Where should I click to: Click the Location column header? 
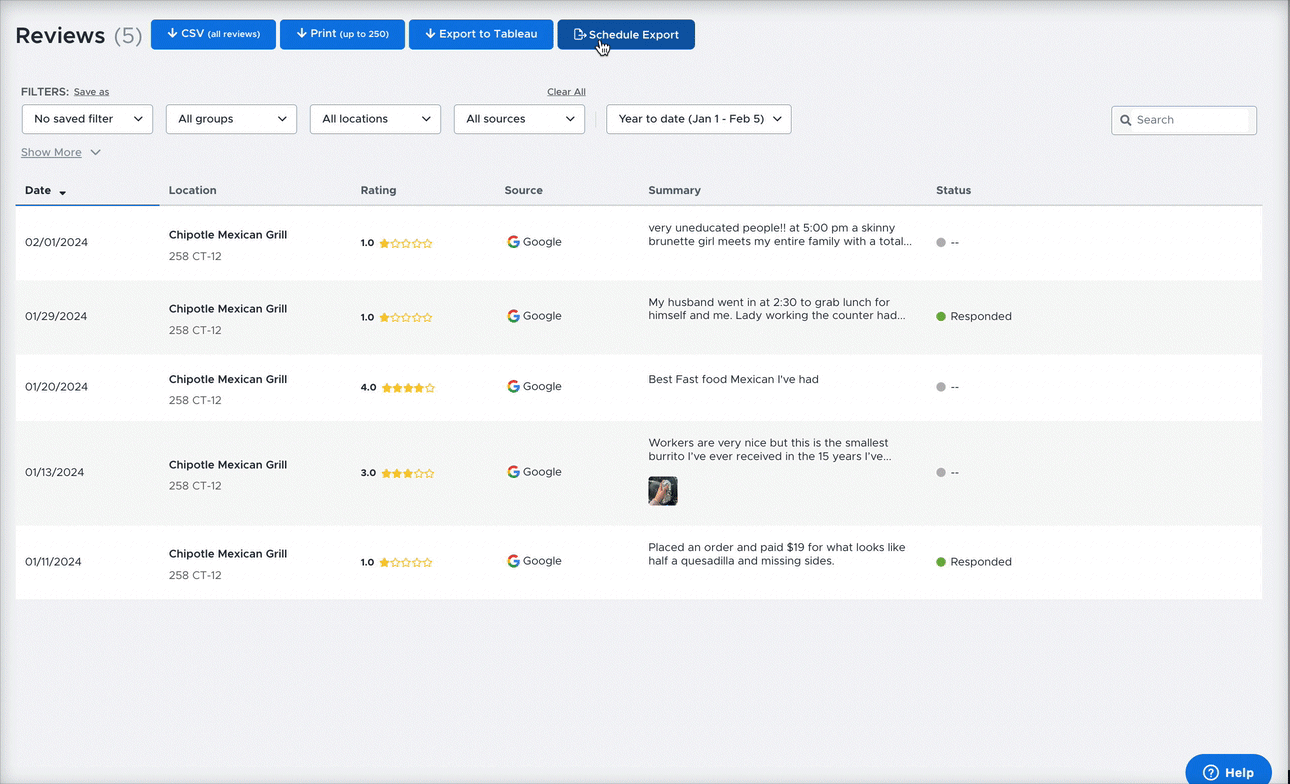pyautogui.click(x=192, y=190)
